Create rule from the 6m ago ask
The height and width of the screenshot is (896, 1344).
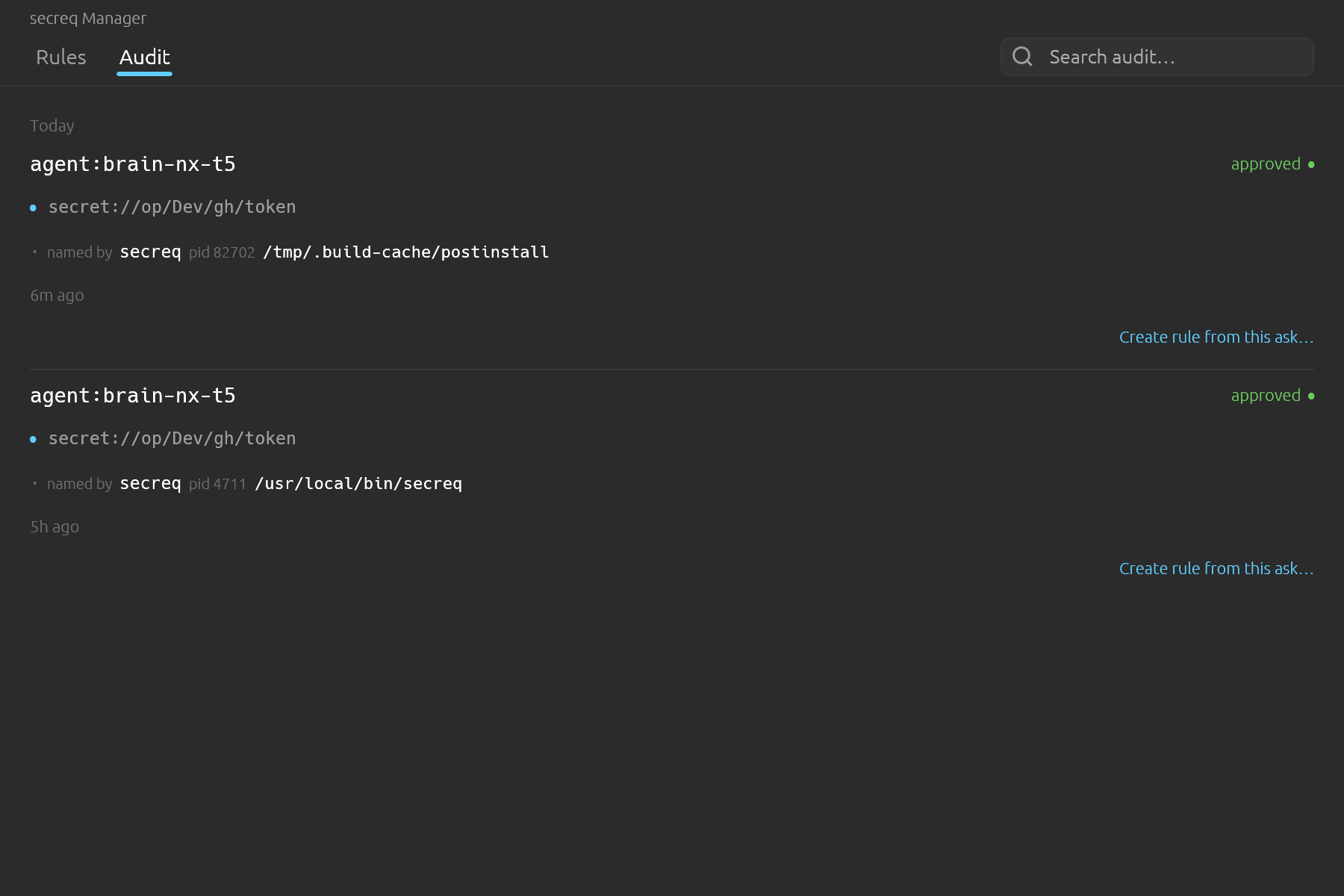pyautogui.click(x=1216, y=337)
